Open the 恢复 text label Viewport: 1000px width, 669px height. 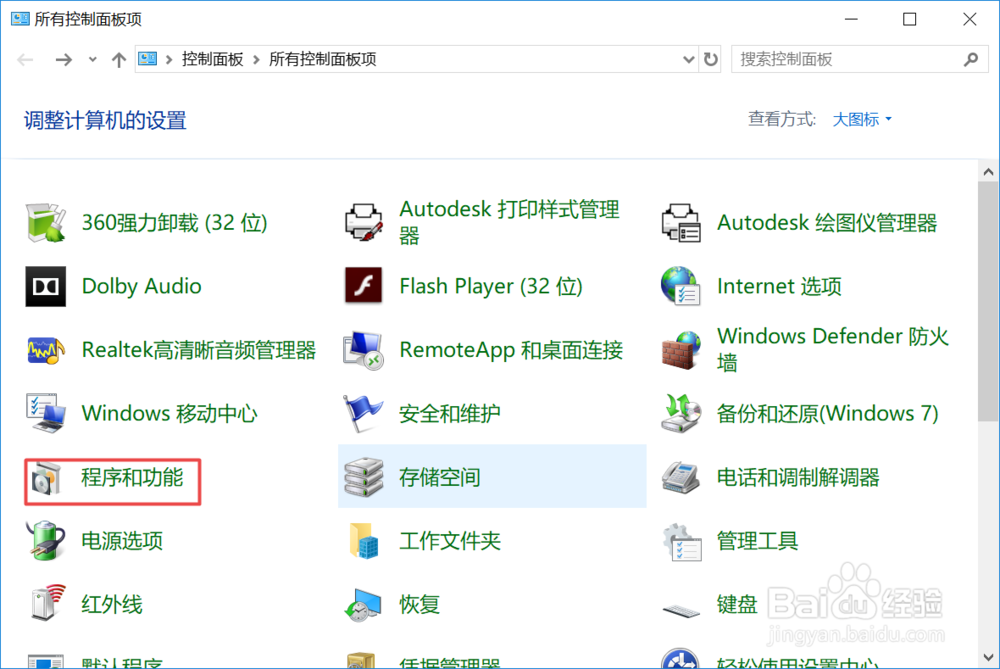coord(420,605)
